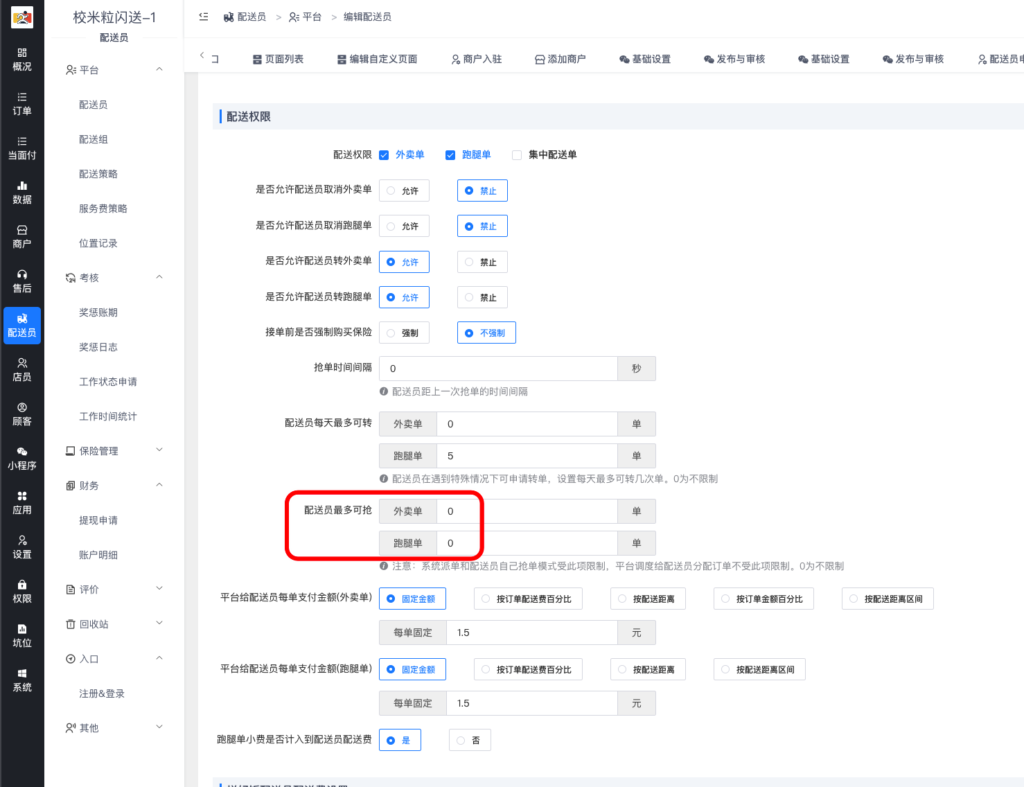Choose 否 for 跑腿单小费是否计入到配送员配送费

[469, 739]
